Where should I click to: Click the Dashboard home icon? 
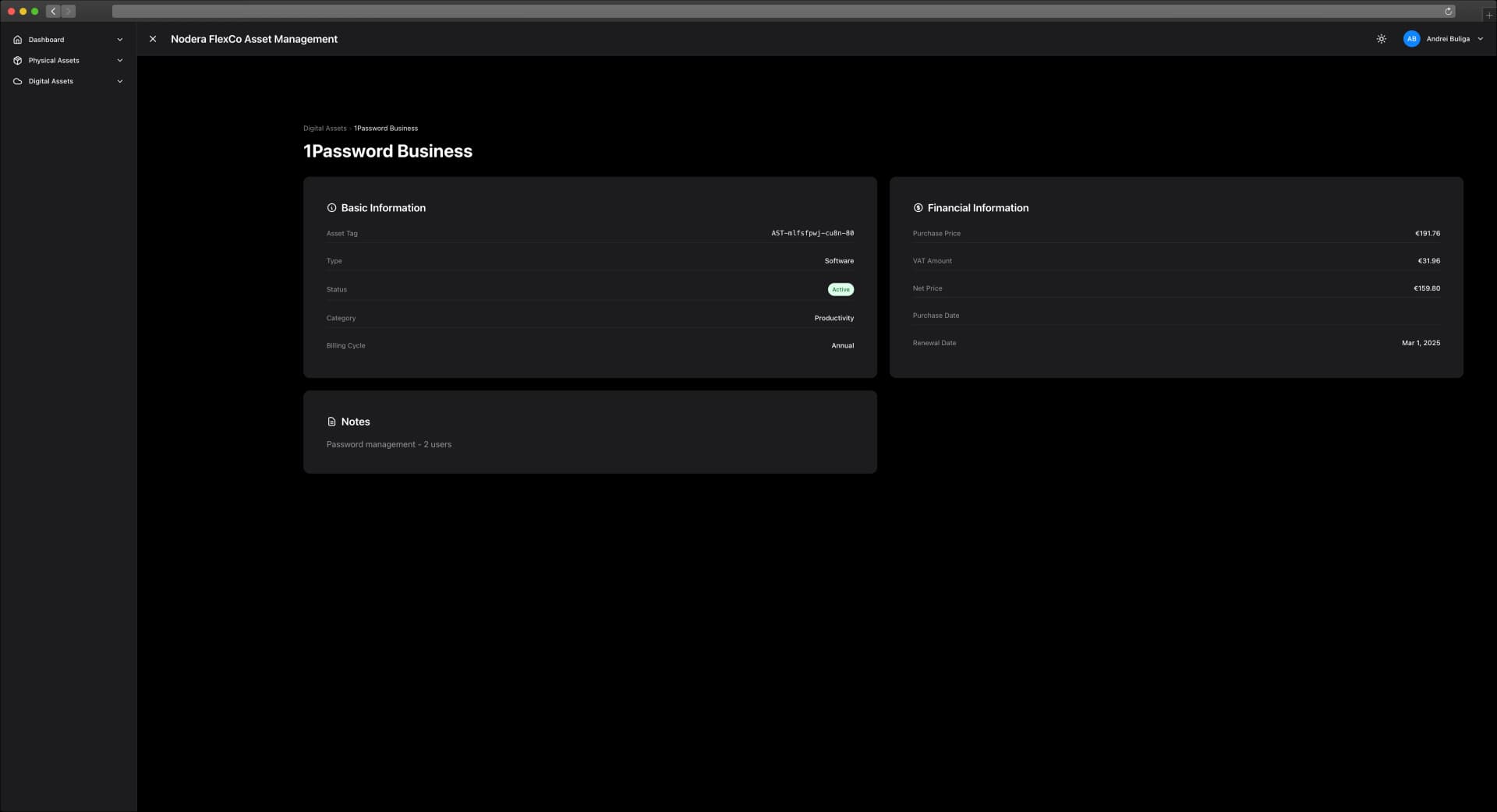18,40
